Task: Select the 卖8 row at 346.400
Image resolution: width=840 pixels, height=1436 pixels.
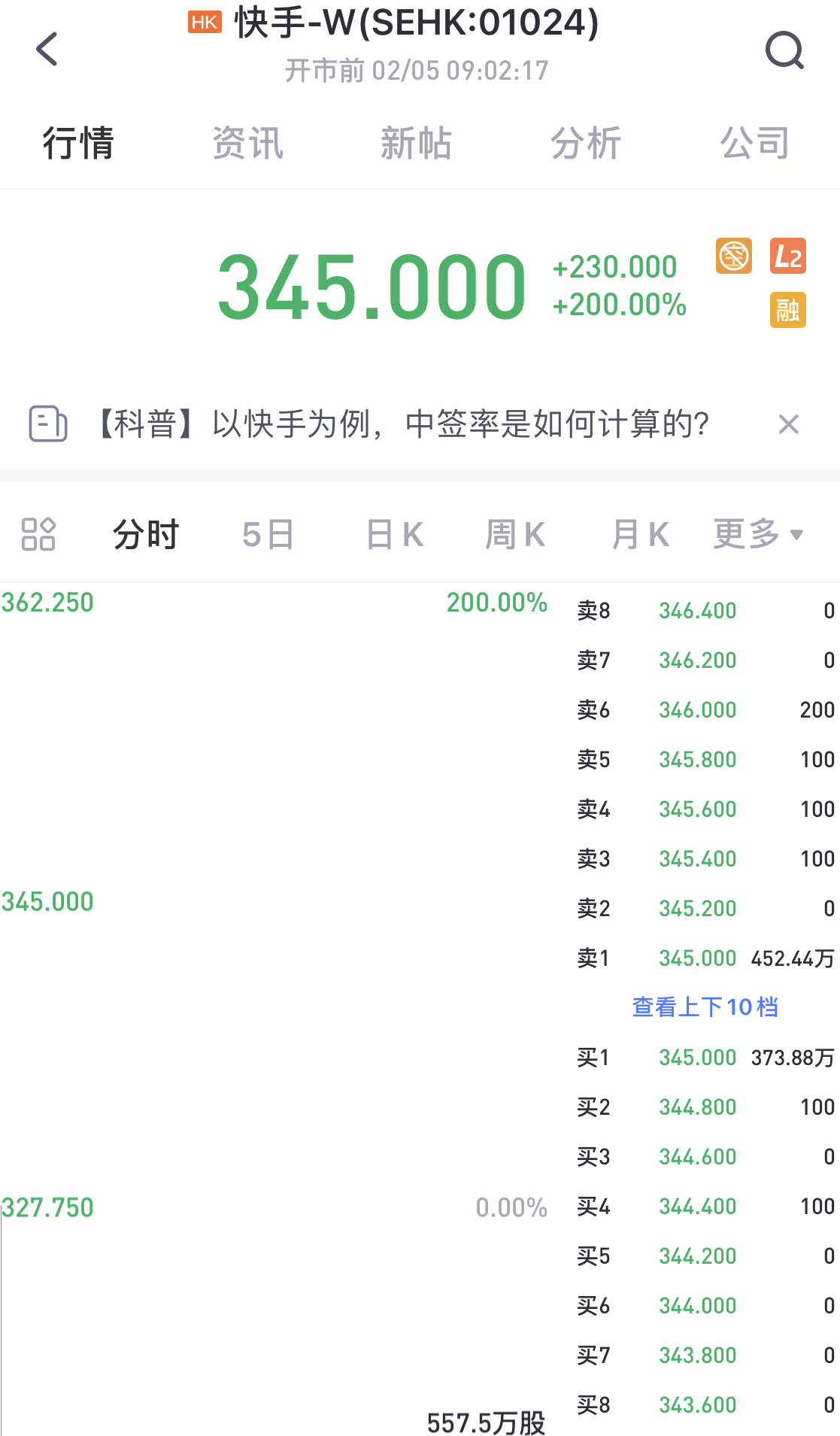Action: [x=705, y=610]
